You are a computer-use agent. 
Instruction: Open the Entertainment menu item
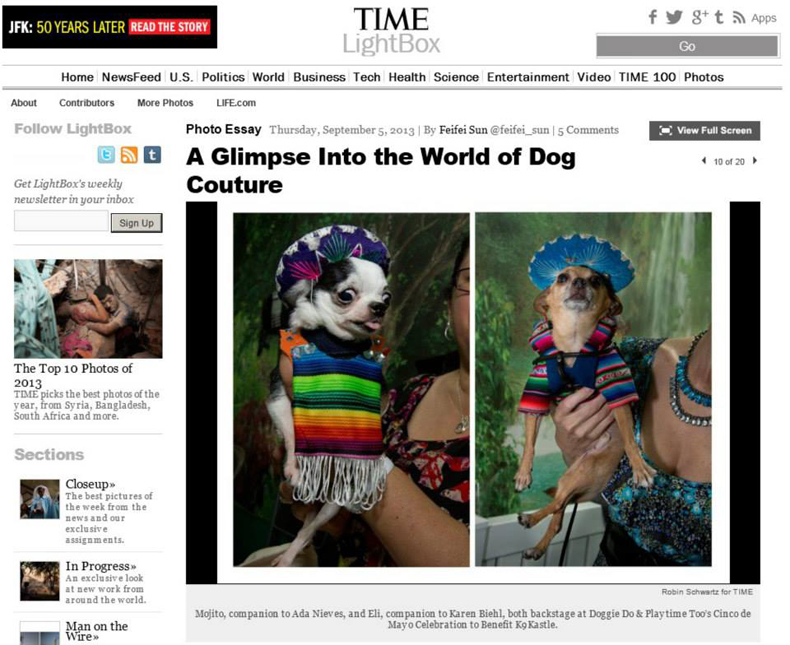point(528,77)
